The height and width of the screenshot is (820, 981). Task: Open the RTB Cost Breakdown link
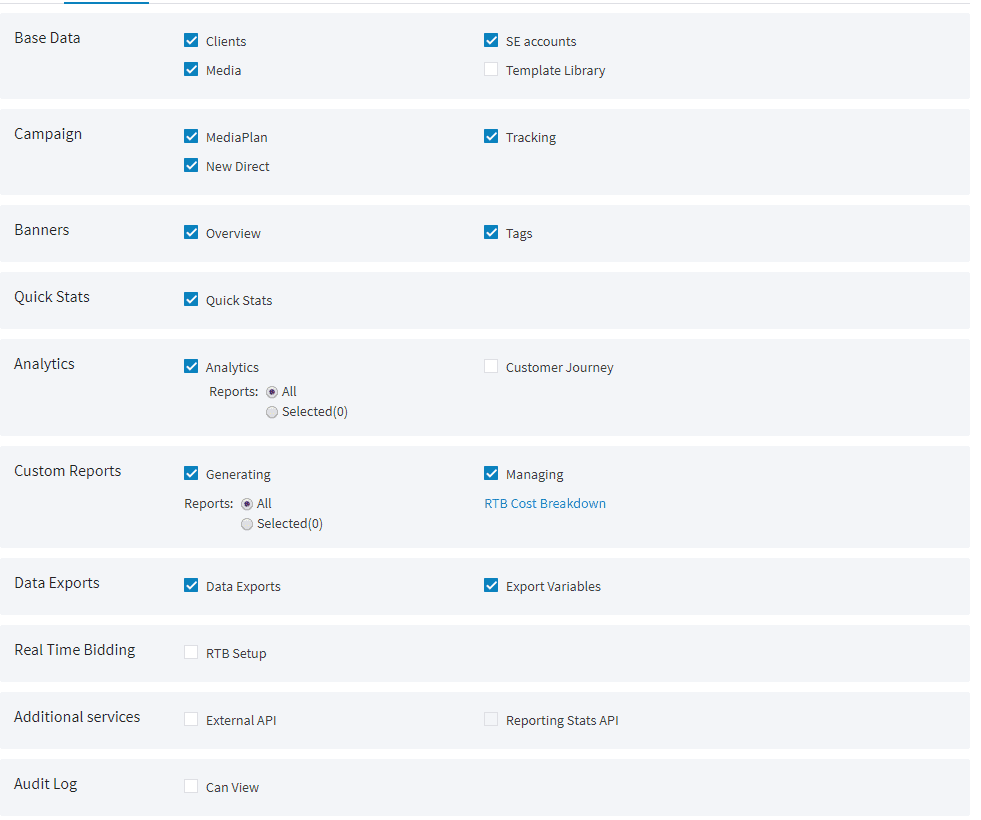[545, 504]
